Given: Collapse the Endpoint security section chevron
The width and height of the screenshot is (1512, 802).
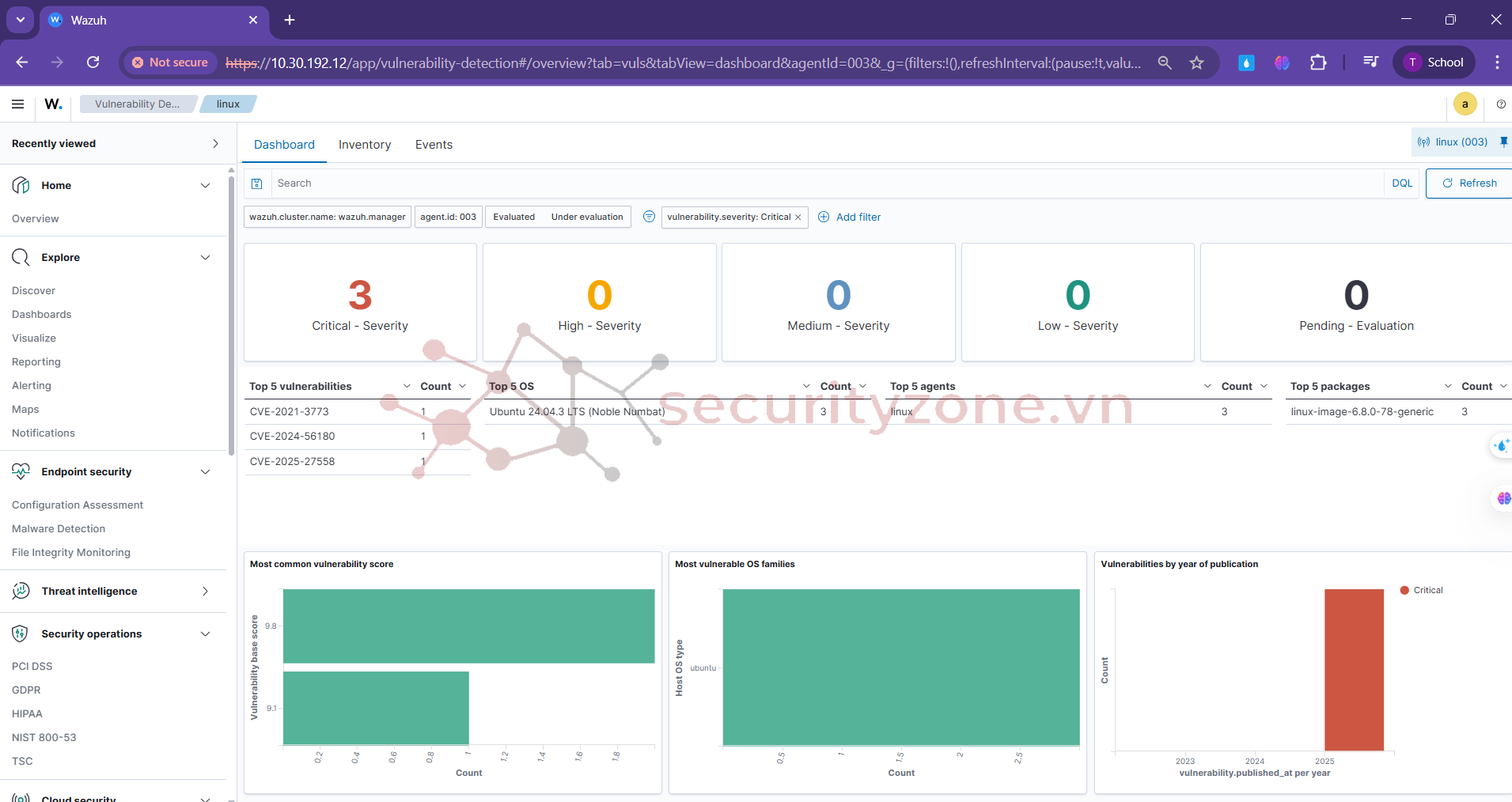Looking at the screenshot, I should tap(206, 471).
